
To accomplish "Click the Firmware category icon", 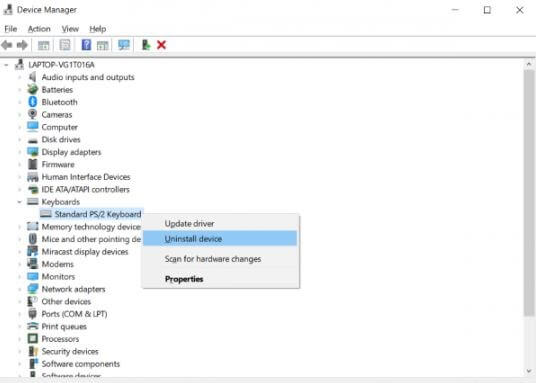I will [x=32, y=164].
